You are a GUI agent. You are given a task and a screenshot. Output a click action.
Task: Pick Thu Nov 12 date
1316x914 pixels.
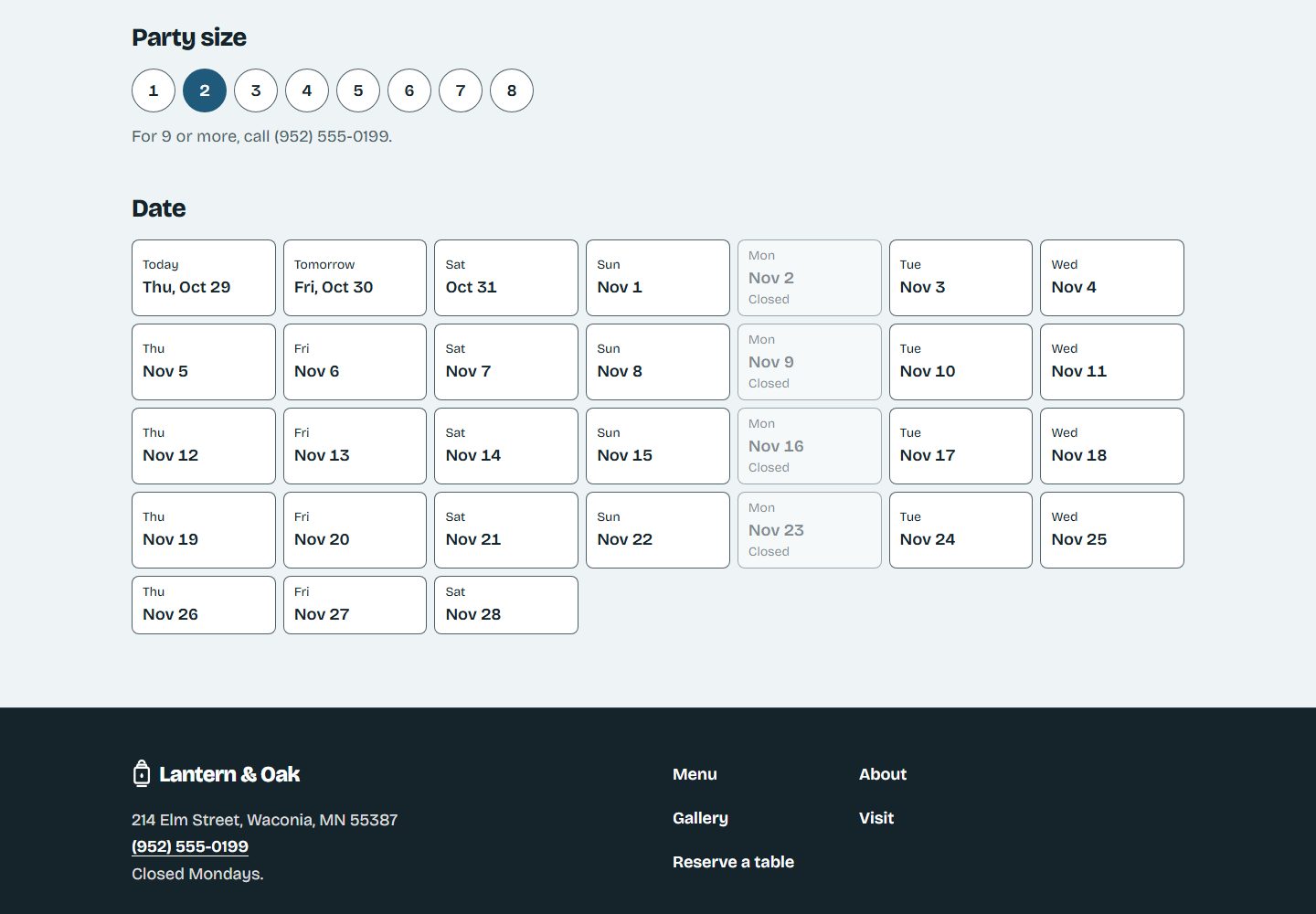coord(204,446)
